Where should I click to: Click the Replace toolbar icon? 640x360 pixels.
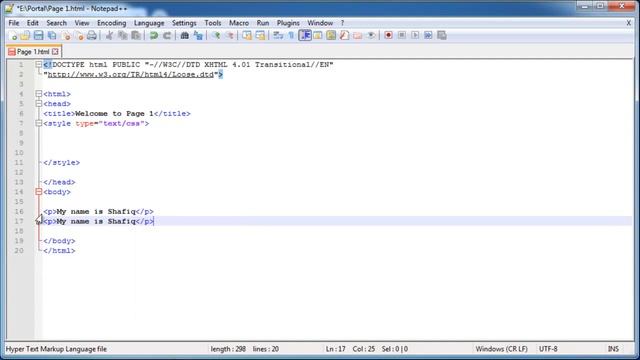tap(198, 36)
